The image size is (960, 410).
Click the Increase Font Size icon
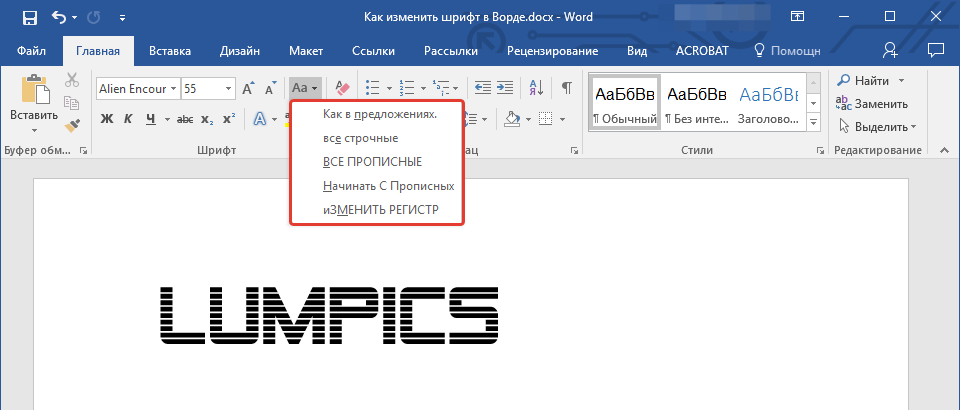click(x=250, y=88)
